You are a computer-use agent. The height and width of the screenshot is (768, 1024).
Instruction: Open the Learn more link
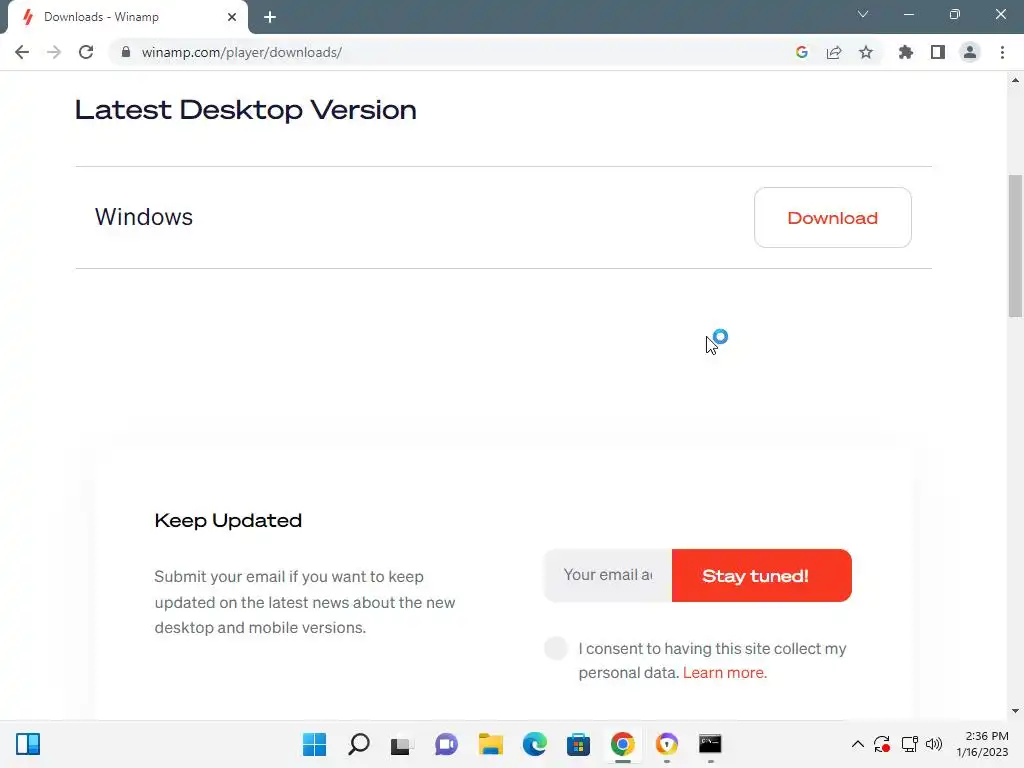coord(725,673)
